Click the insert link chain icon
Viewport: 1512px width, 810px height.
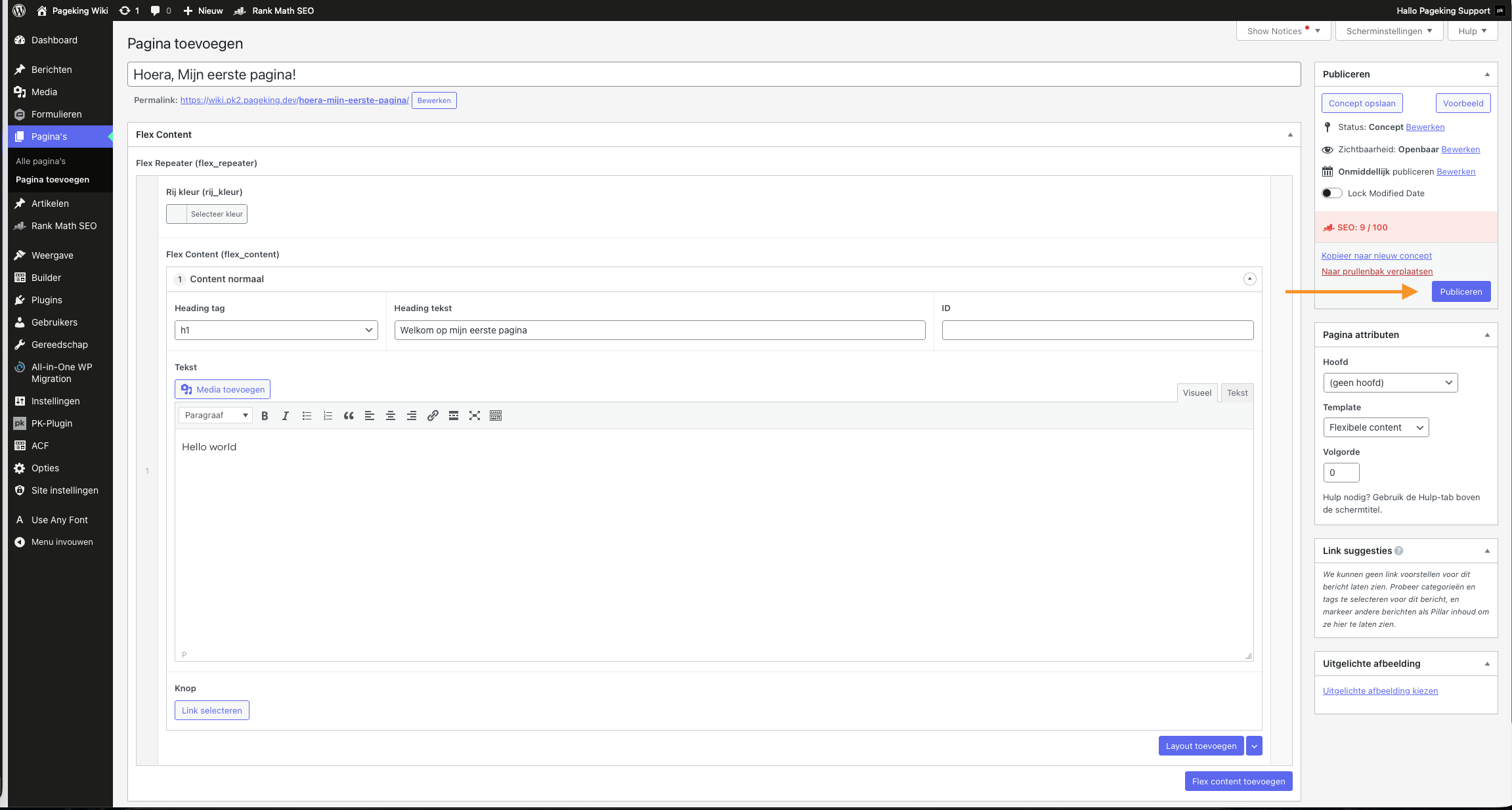tap(433, 416)
